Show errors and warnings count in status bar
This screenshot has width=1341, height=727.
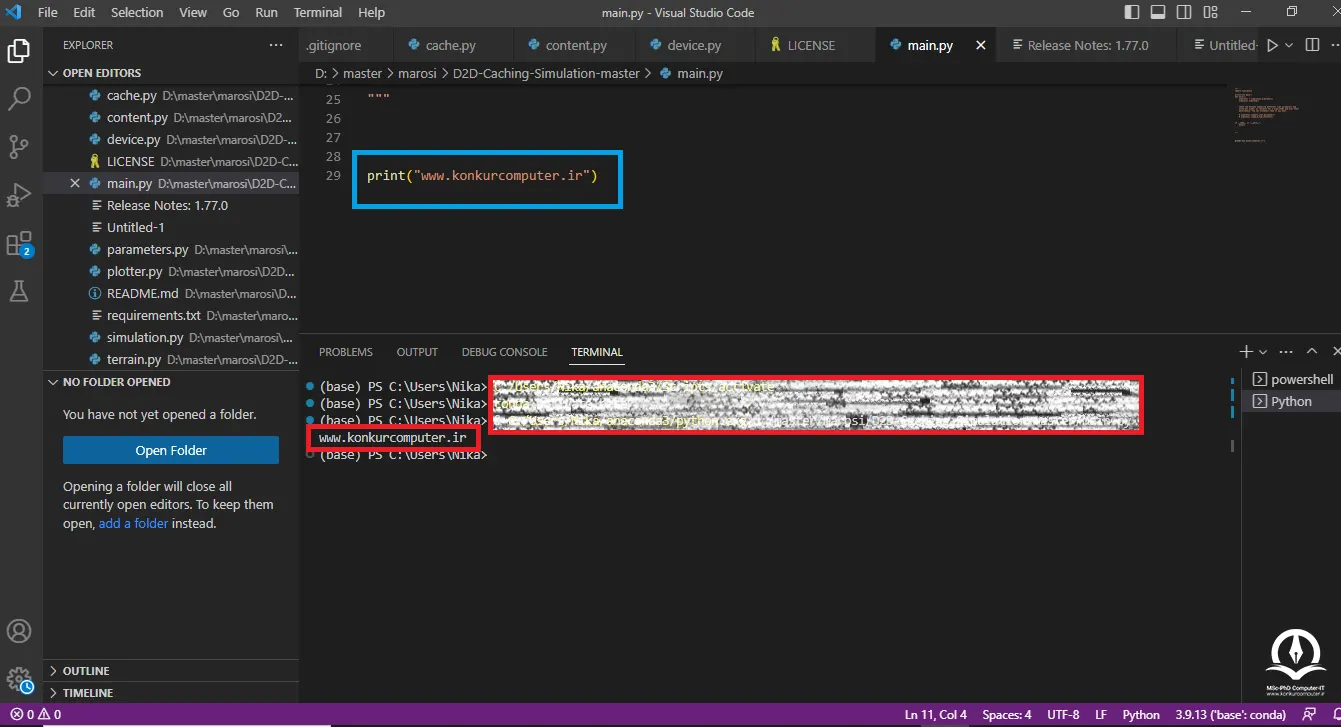[x=36, y=715]
